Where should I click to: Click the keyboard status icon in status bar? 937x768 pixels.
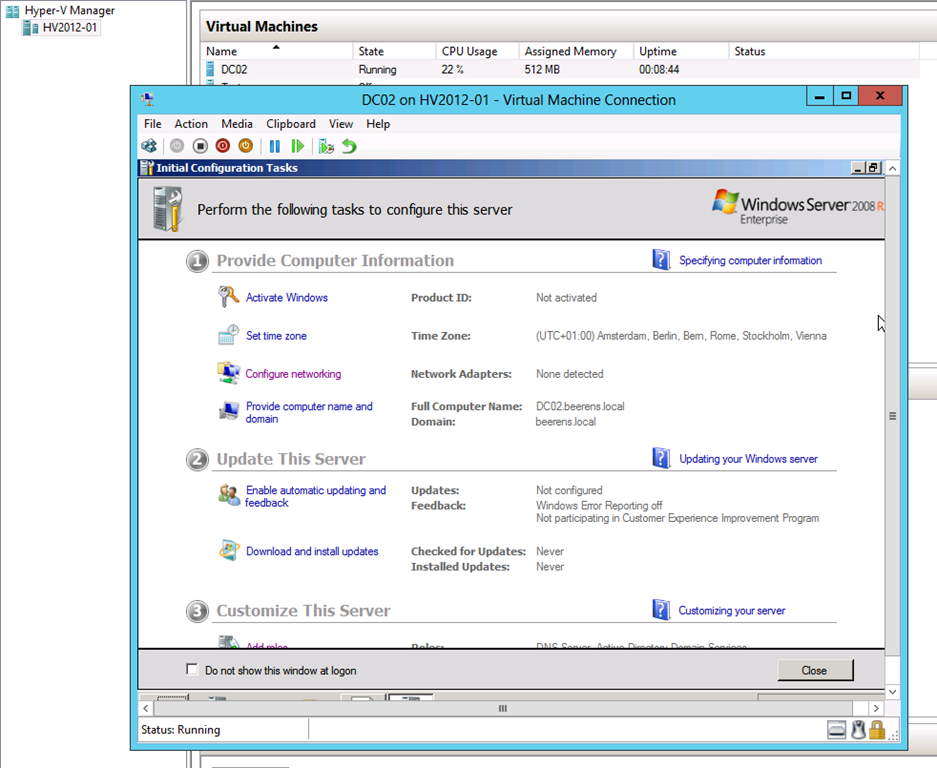click(837, 730)
